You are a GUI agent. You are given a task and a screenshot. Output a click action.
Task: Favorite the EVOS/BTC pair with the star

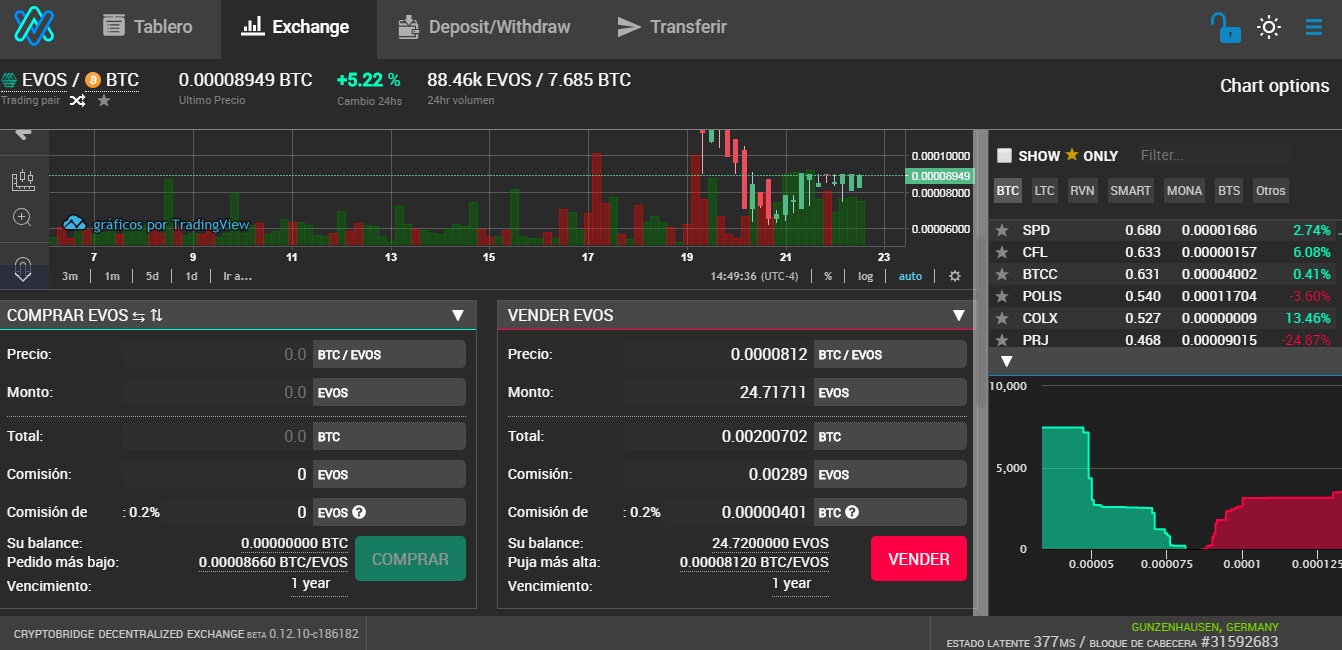click(x=104, y=100)
